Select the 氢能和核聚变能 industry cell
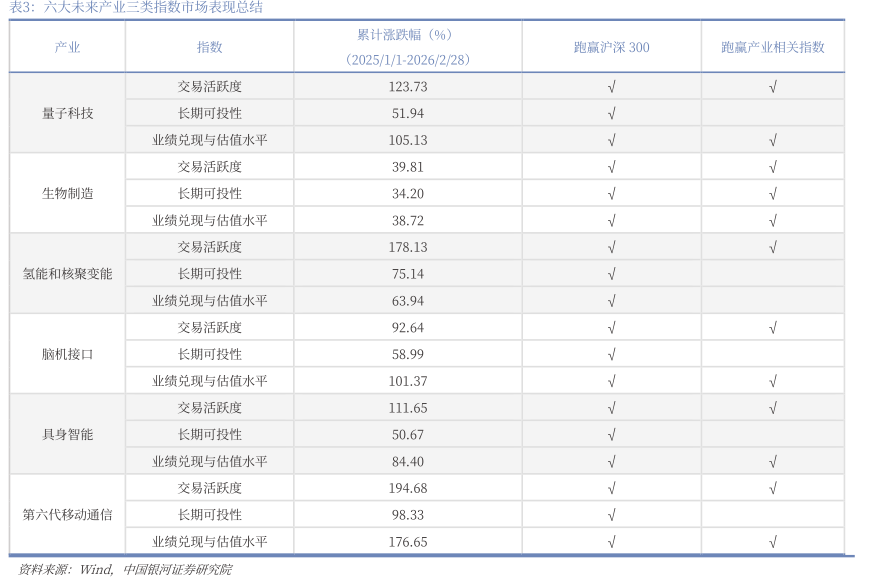The height and width of the screenshot is (580, 889). pos(67,273)
